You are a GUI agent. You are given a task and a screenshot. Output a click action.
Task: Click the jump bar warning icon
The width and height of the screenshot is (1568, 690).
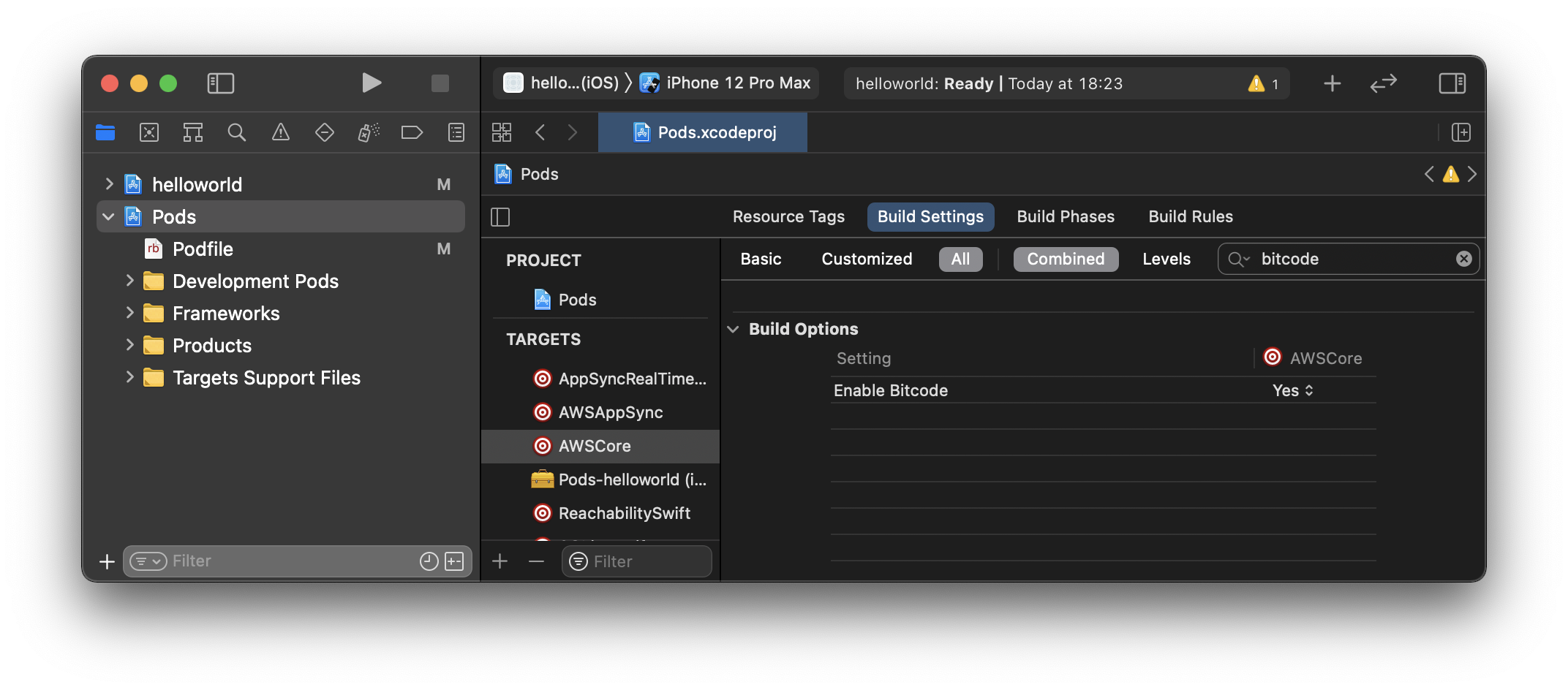click(1451, 174)
